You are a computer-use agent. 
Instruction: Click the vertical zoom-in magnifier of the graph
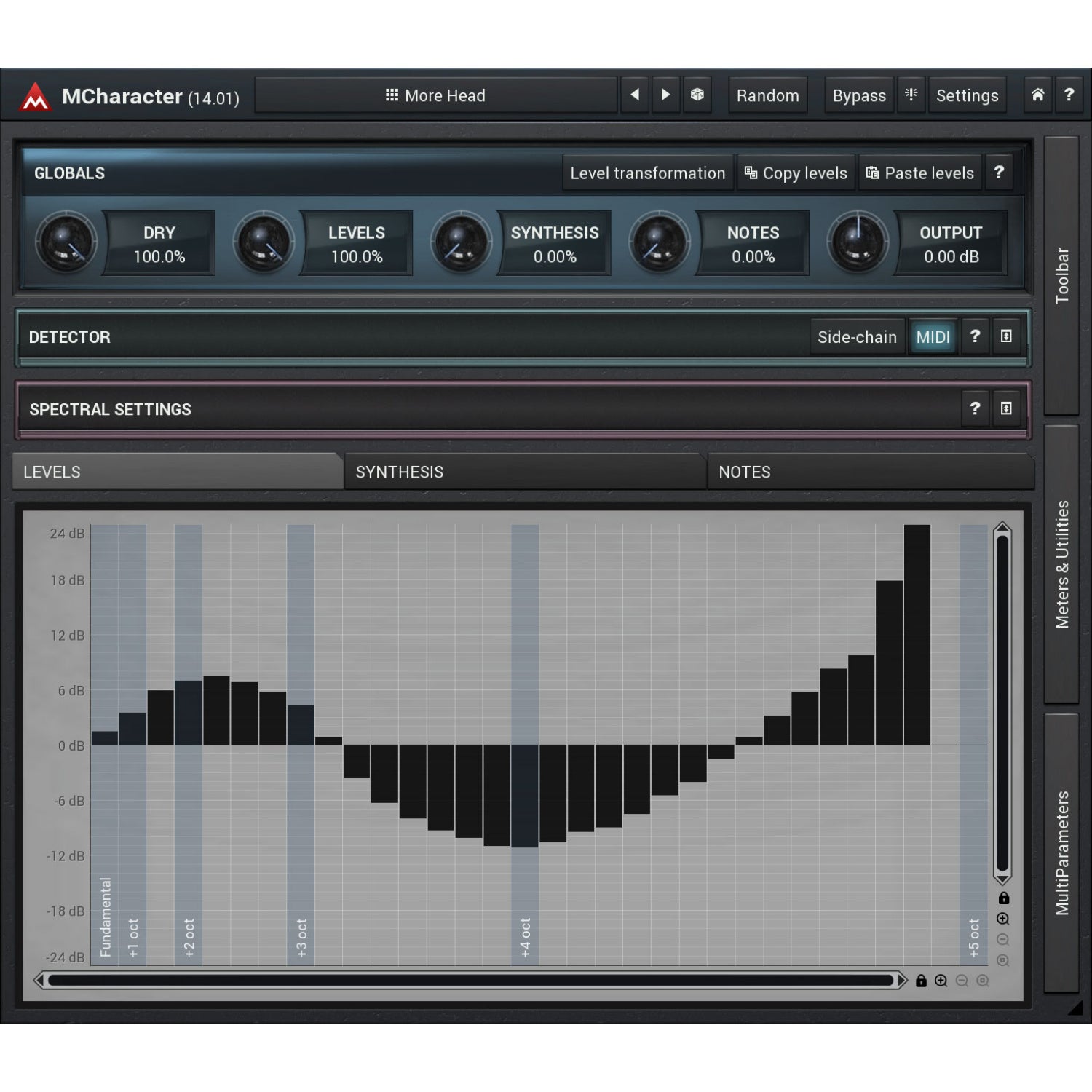click(x=1002, y=919)
